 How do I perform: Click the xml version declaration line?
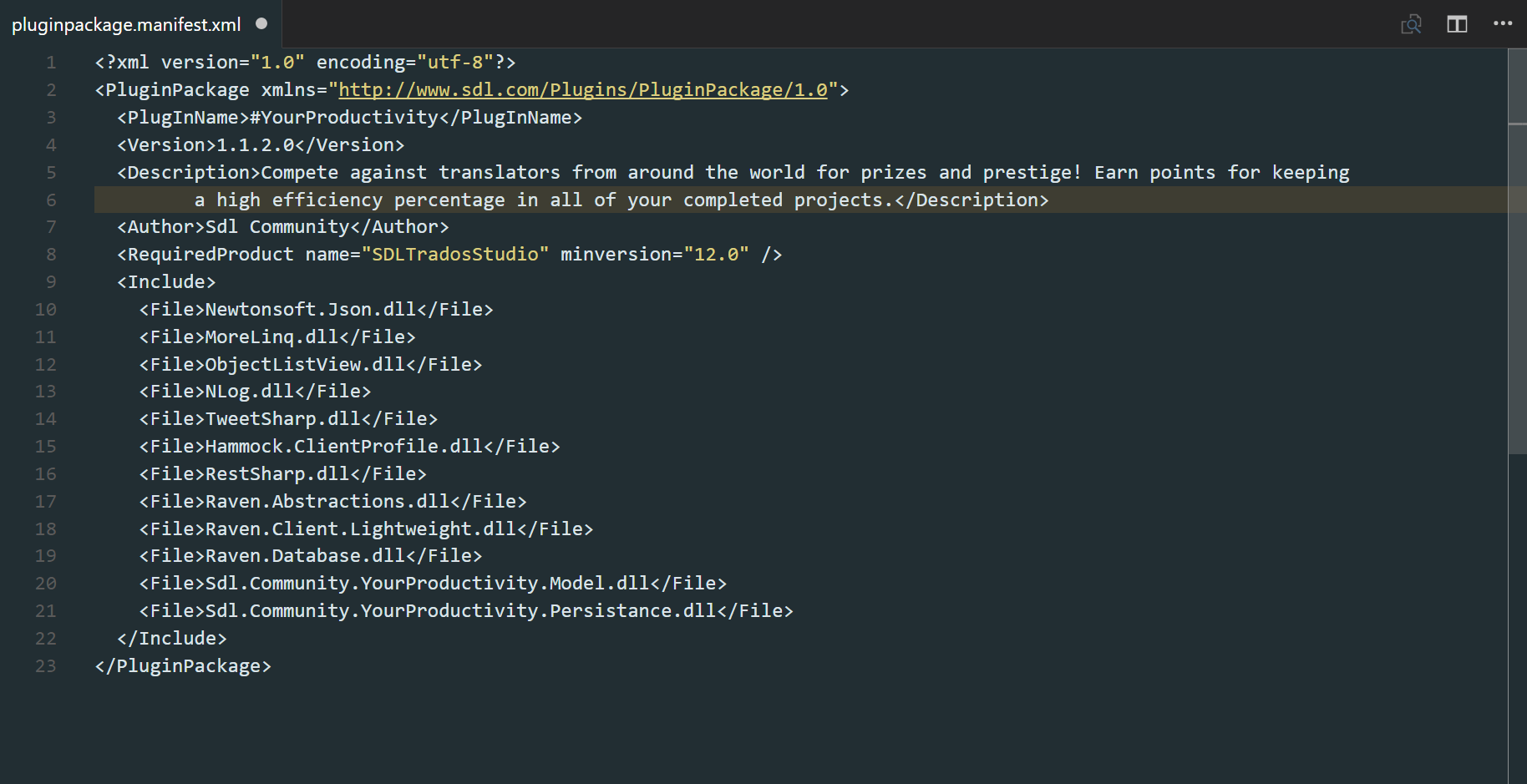(x=306, y=63)
